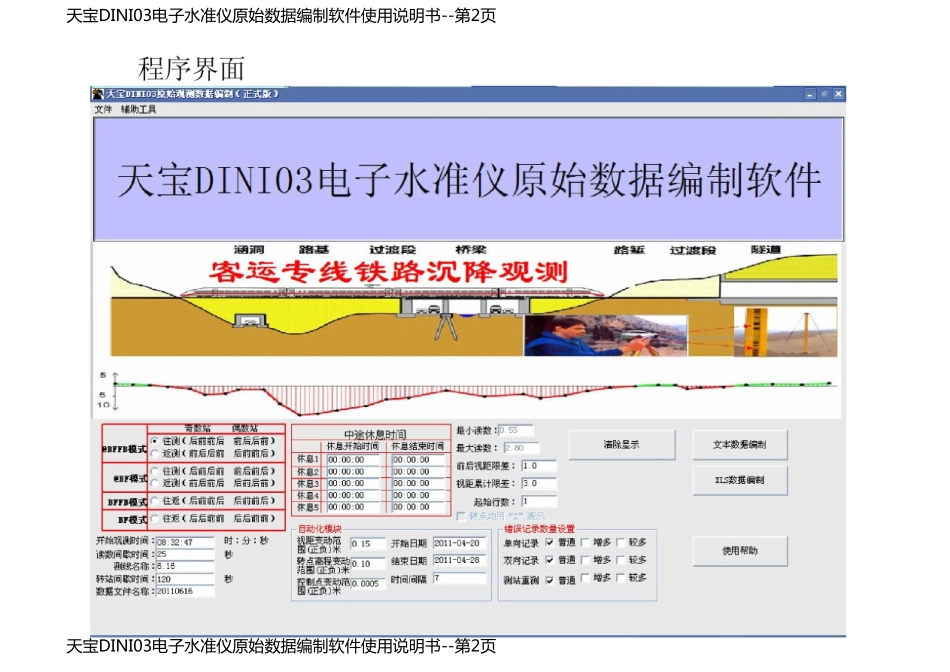This screenshot has height=672, width=950.
Task: Click the 清除显示 button
Action: click(x=622, y=445)
